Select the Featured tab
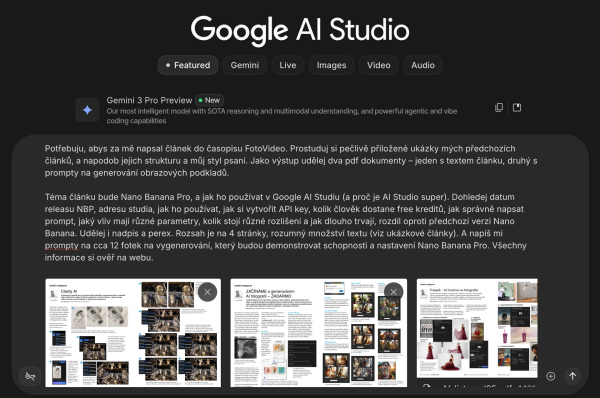The height and width of the screenshot is (398, 600). click(x=188, y=65)
